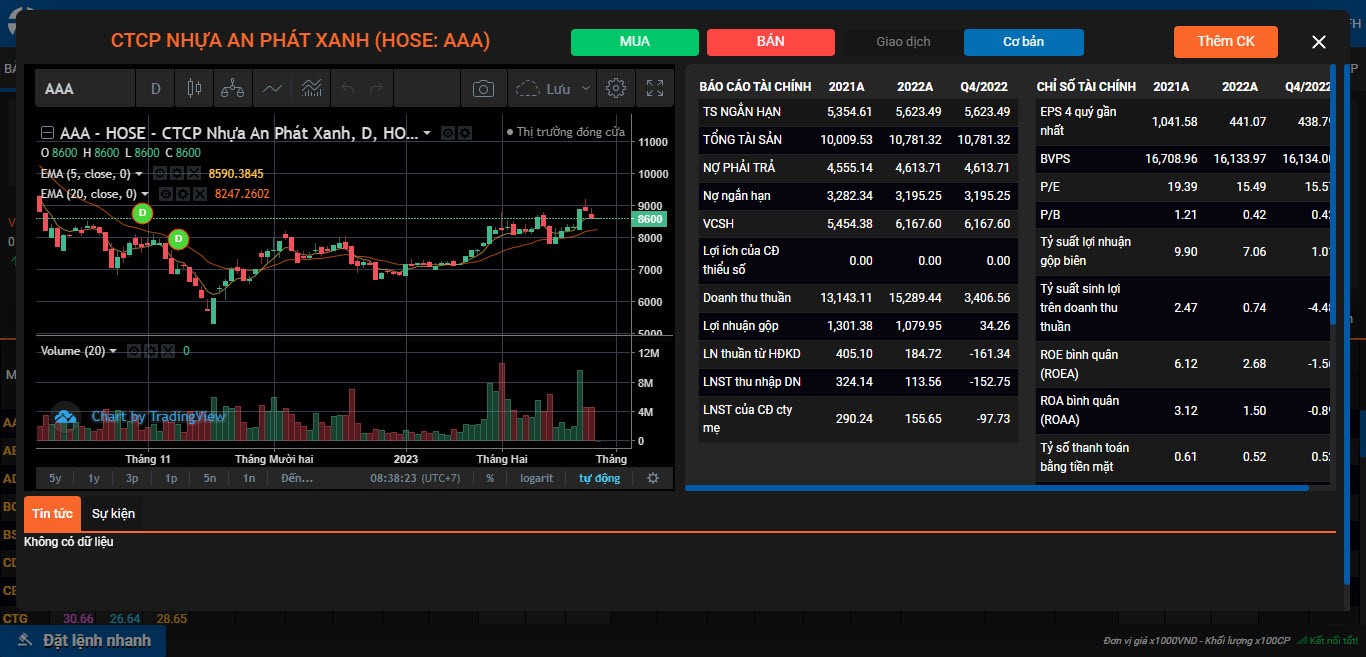1366x657 pixels.
Task: Toggle visibility of EMA 20 indicator
Action: [167, 194]
